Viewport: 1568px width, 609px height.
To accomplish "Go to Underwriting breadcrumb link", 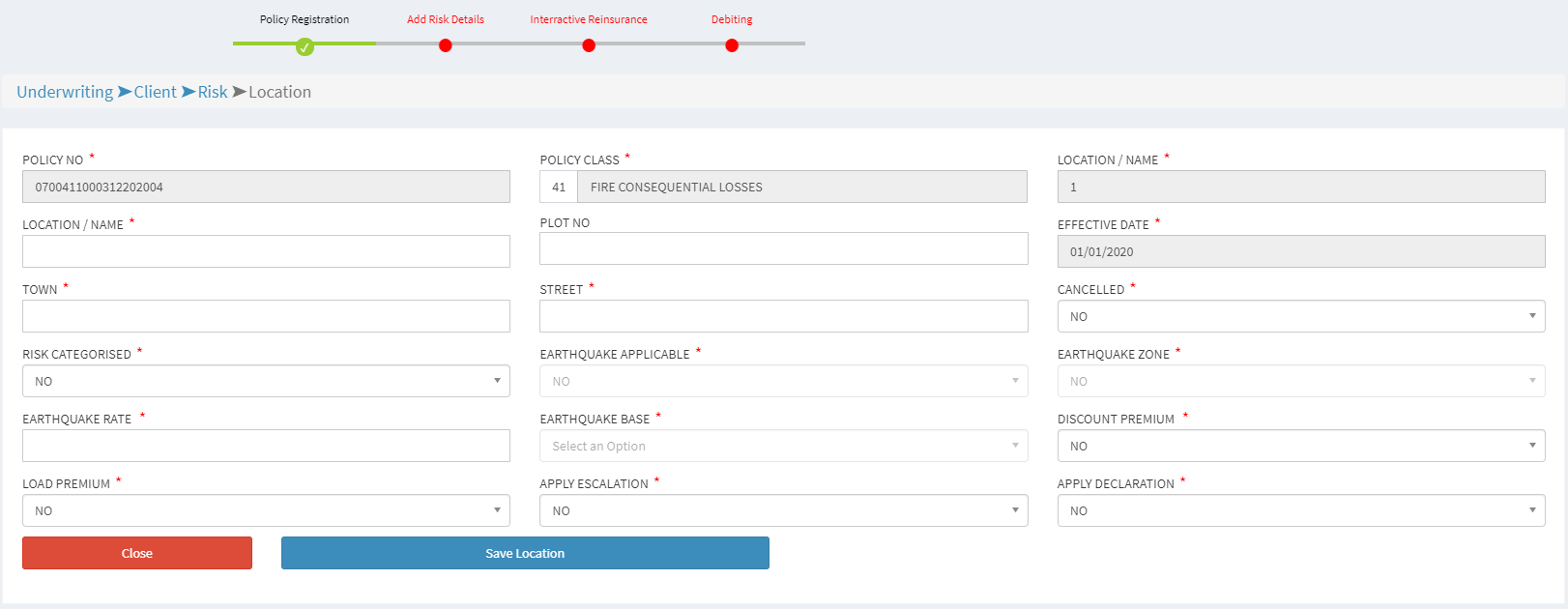I will pos(65,92).
